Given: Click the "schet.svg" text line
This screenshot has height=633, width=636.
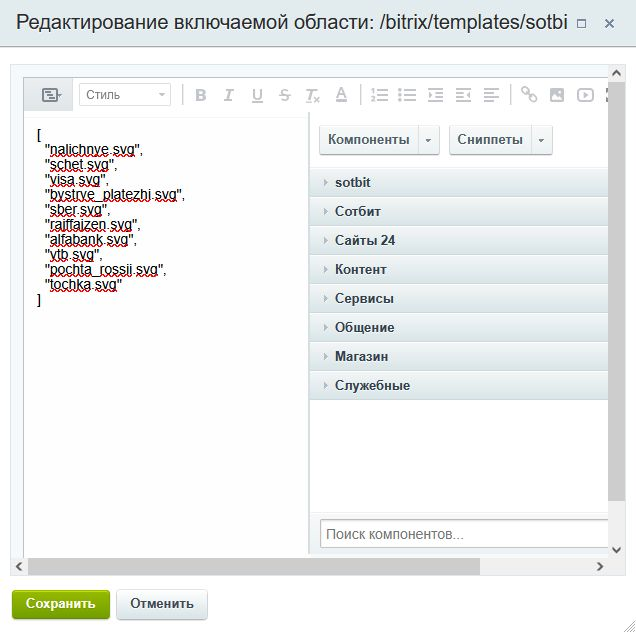Looking at the screenshot, I should pyautogui.click(x=81, y=165).
